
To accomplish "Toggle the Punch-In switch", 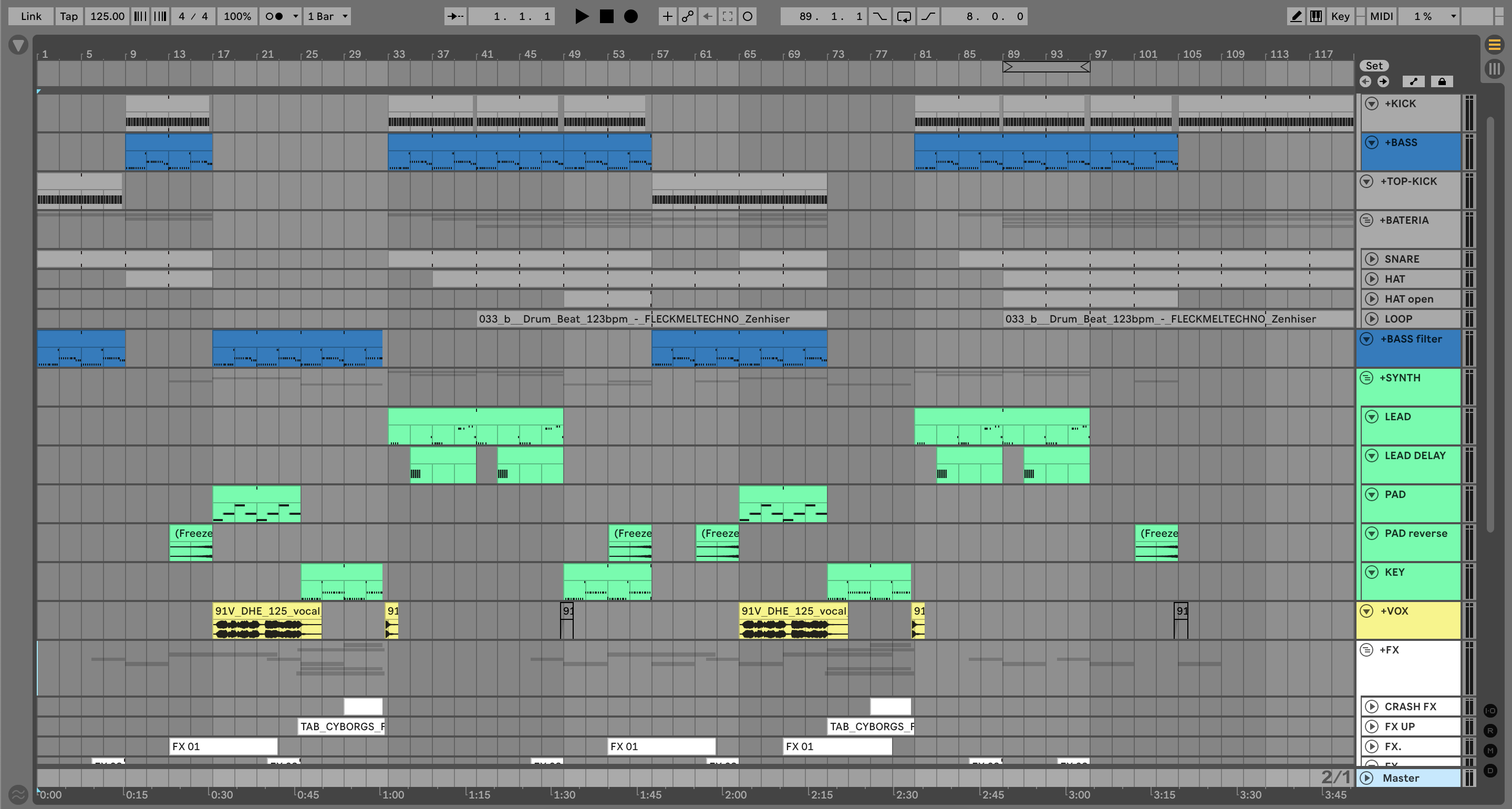I will (880, 16).
